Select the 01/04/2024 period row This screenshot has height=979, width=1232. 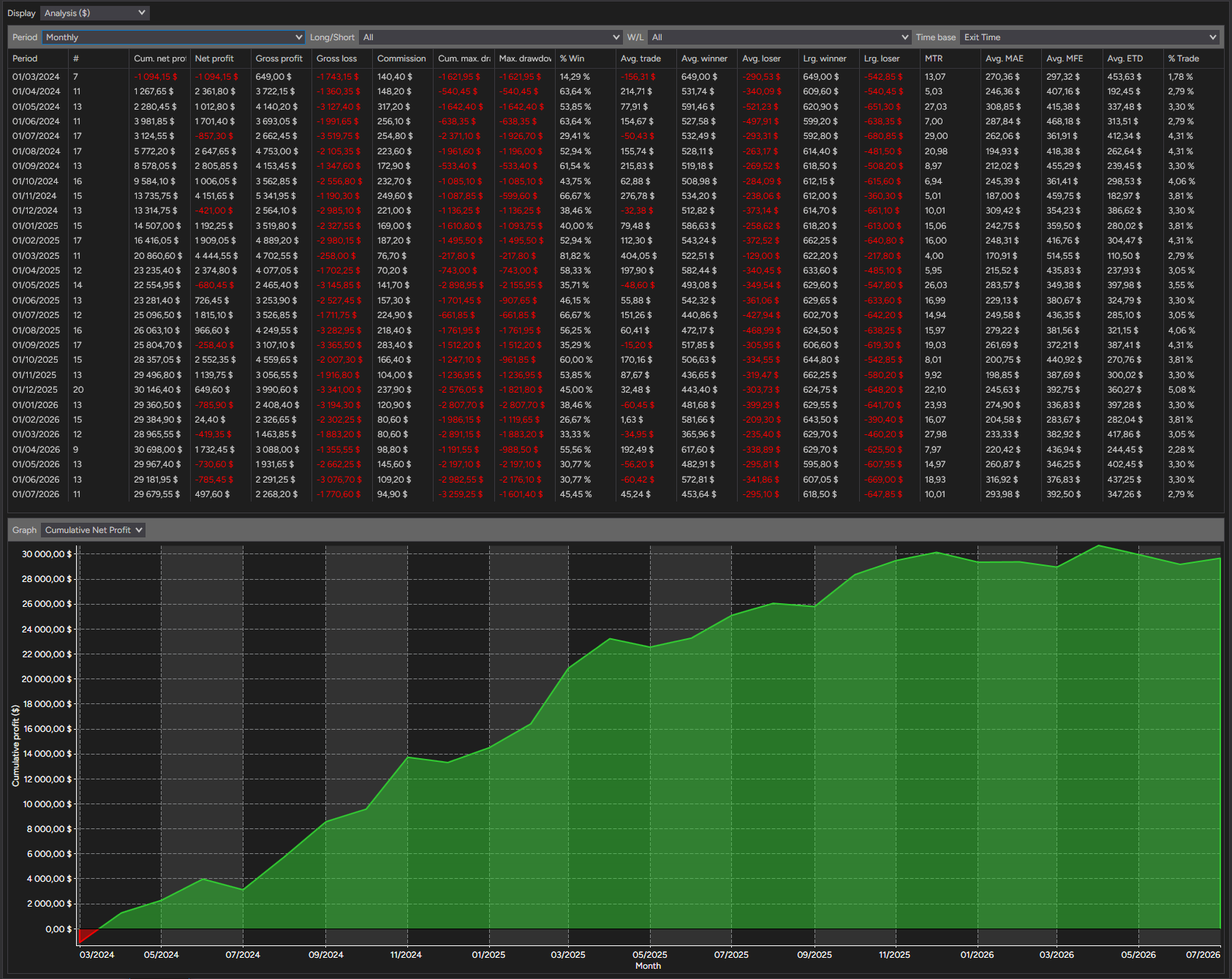click(616, 91)
